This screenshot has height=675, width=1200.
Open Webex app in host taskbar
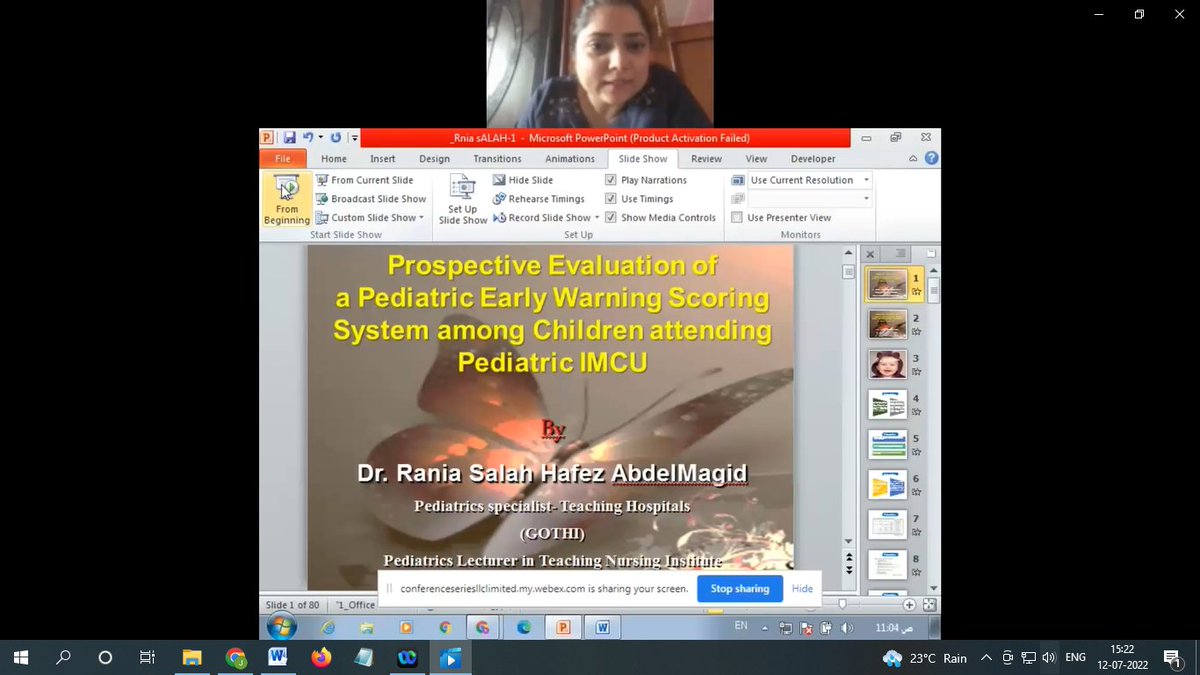click(x=407, y=658)
